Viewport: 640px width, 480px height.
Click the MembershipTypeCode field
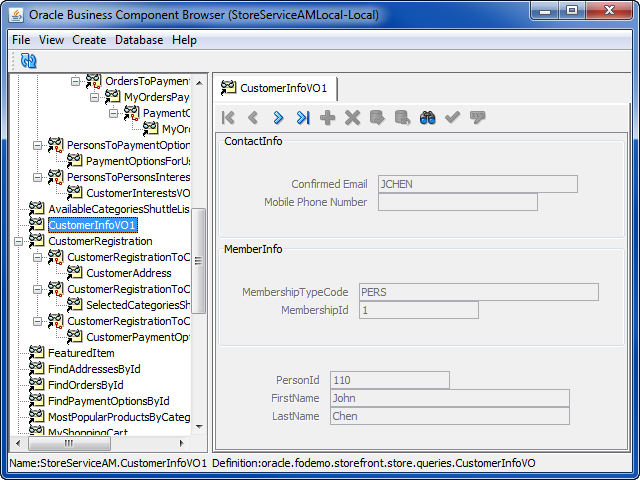479,292
